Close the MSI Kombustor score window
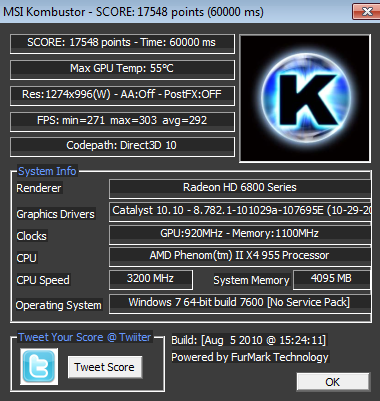Viewport: 380px width, 401px height. 365,12
